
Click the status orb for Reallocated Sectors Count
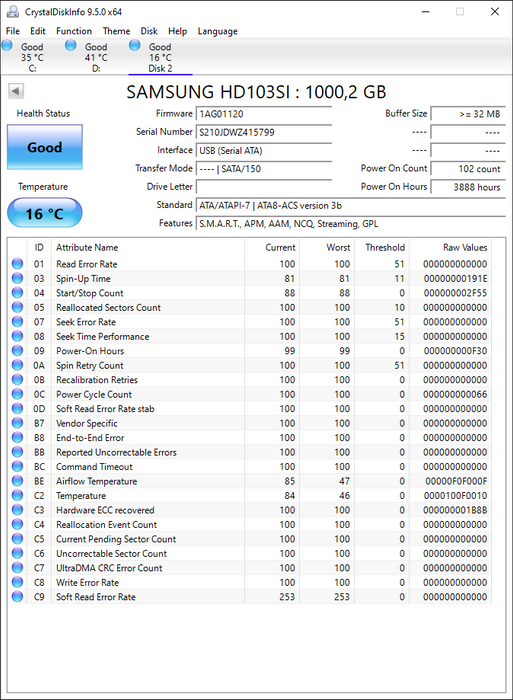pyautogui.click(x=17, y=308)
